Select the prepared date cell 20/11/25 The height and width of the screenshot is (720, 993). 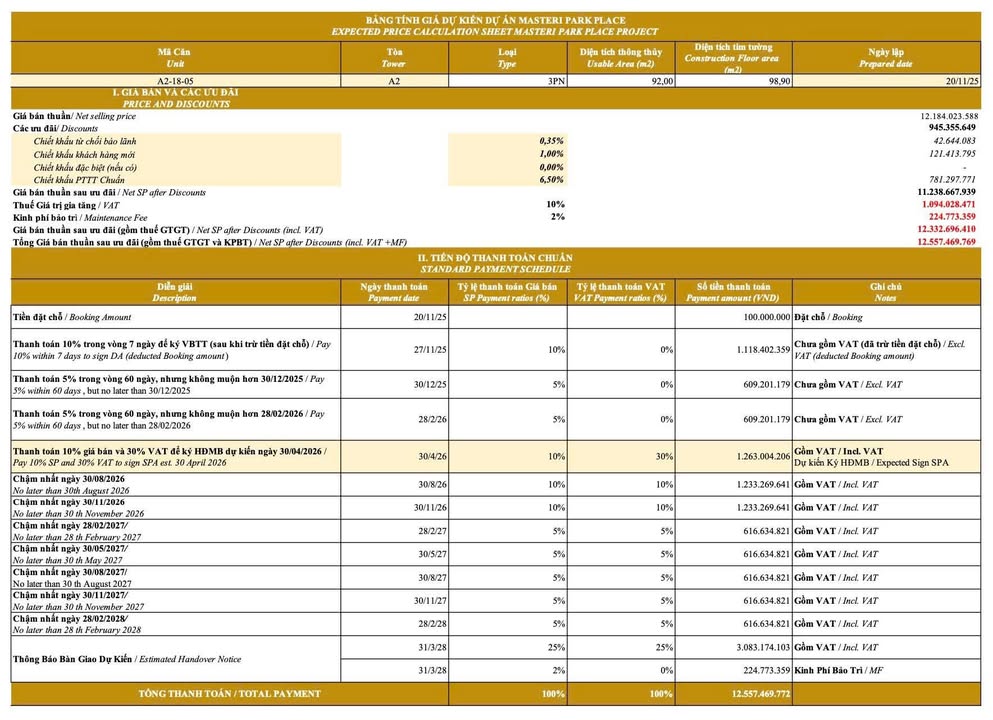885,81
